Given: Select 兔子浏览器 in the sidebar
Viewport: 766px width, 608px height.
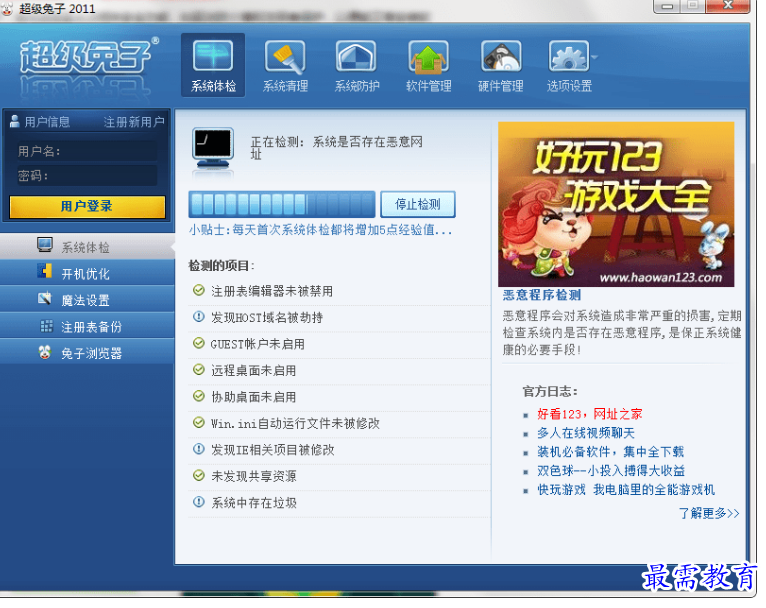Looking at the screenshot, I should pos(87,352).
